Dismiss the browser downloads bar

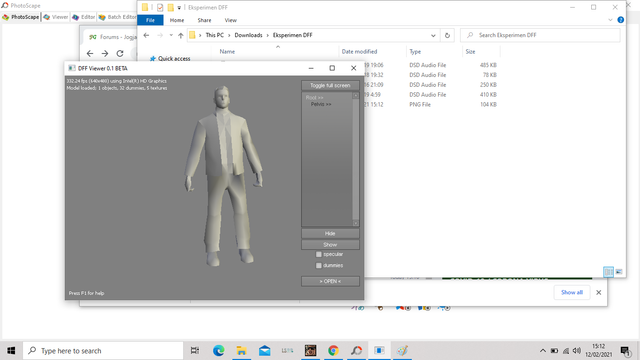(598, 292)
